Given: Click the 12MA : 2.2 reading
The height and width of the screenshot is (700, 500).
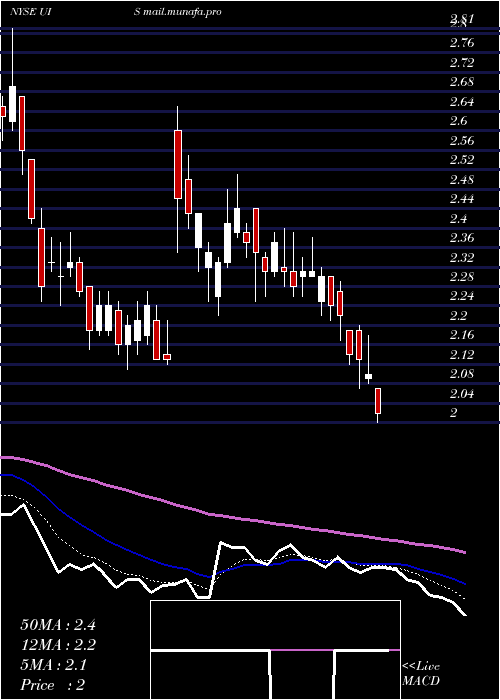Looking at the screenshot, I should click(58, 645).
